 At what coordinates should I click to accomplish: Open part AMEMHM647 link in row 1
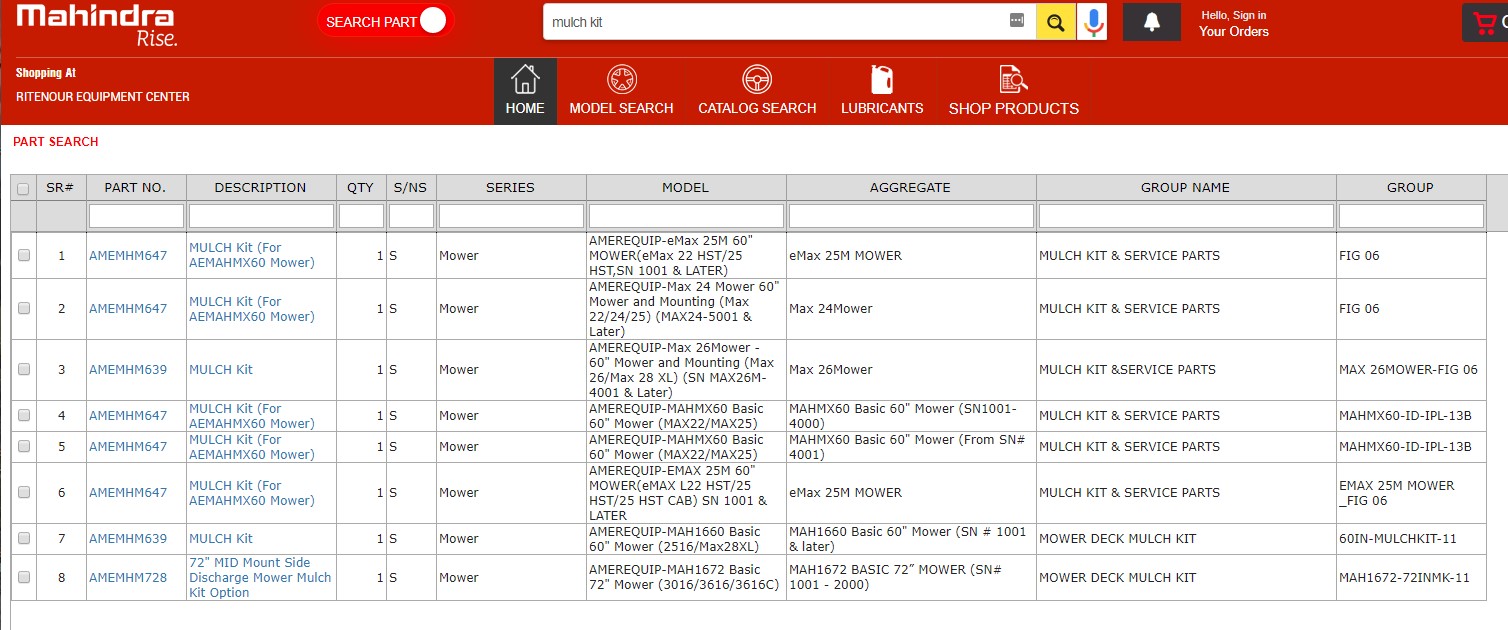(x=128, y=256)
